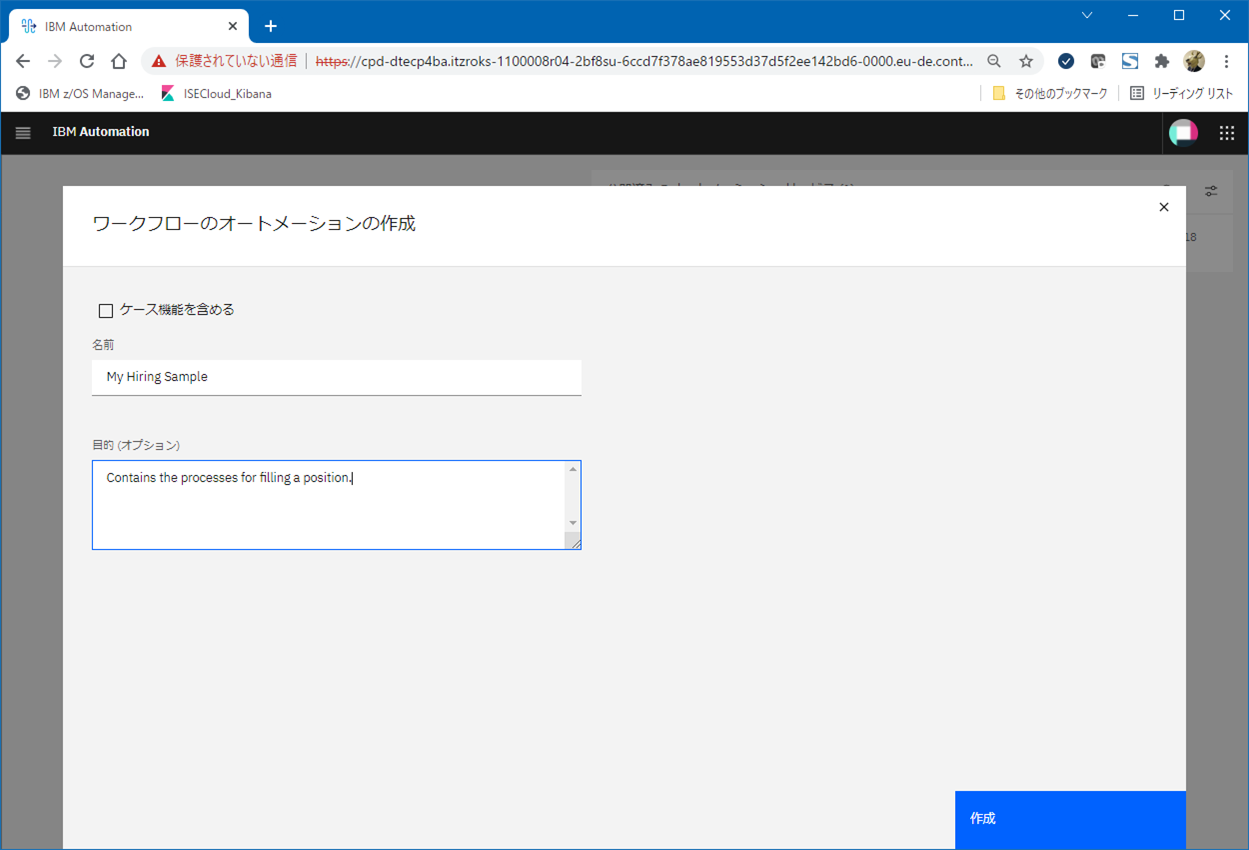
Task: Click the IBM Automation header title
Action: coord(101,132)
